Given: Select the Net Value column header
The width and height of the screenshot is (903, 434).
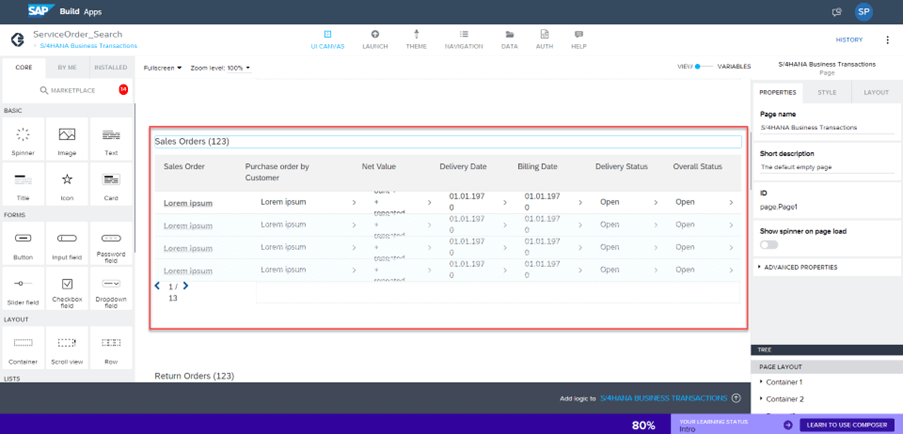Looking at the screenshot, I should click(x=378, y=167).
